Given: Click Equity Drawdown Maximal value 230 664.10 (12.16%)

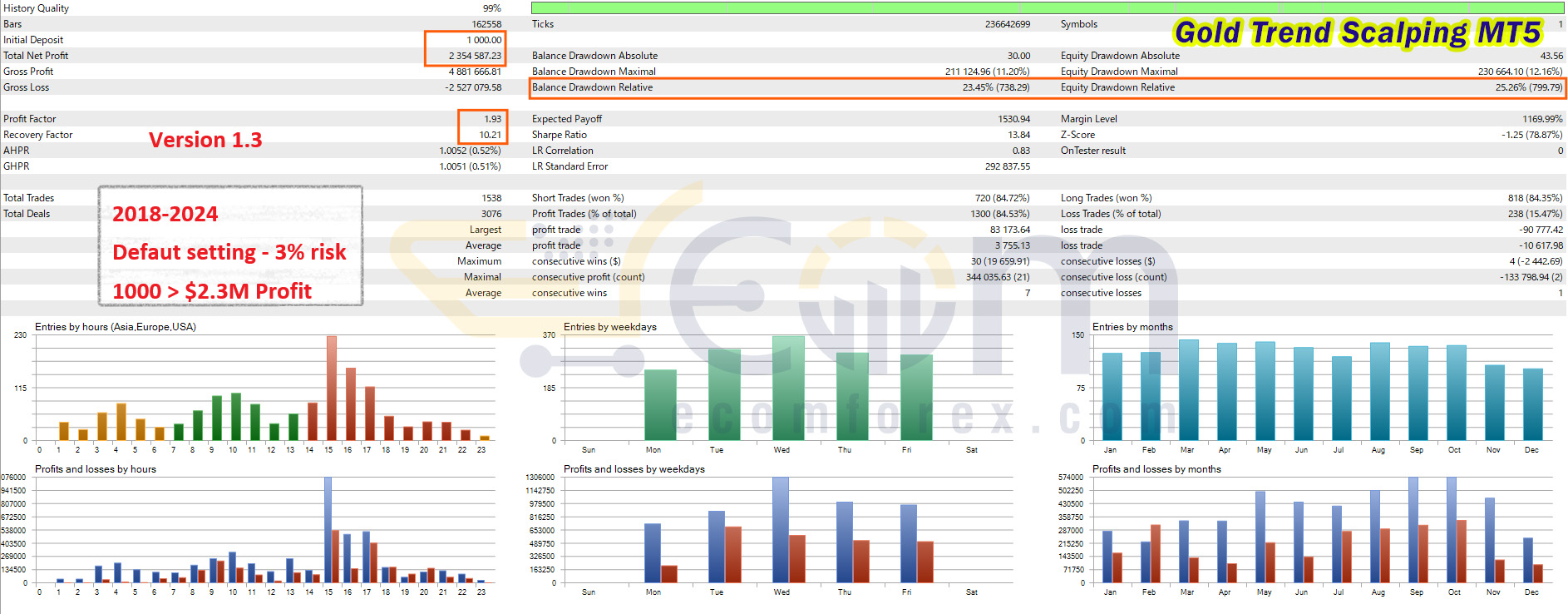Looking at the screenshot, I should 1521,72.
